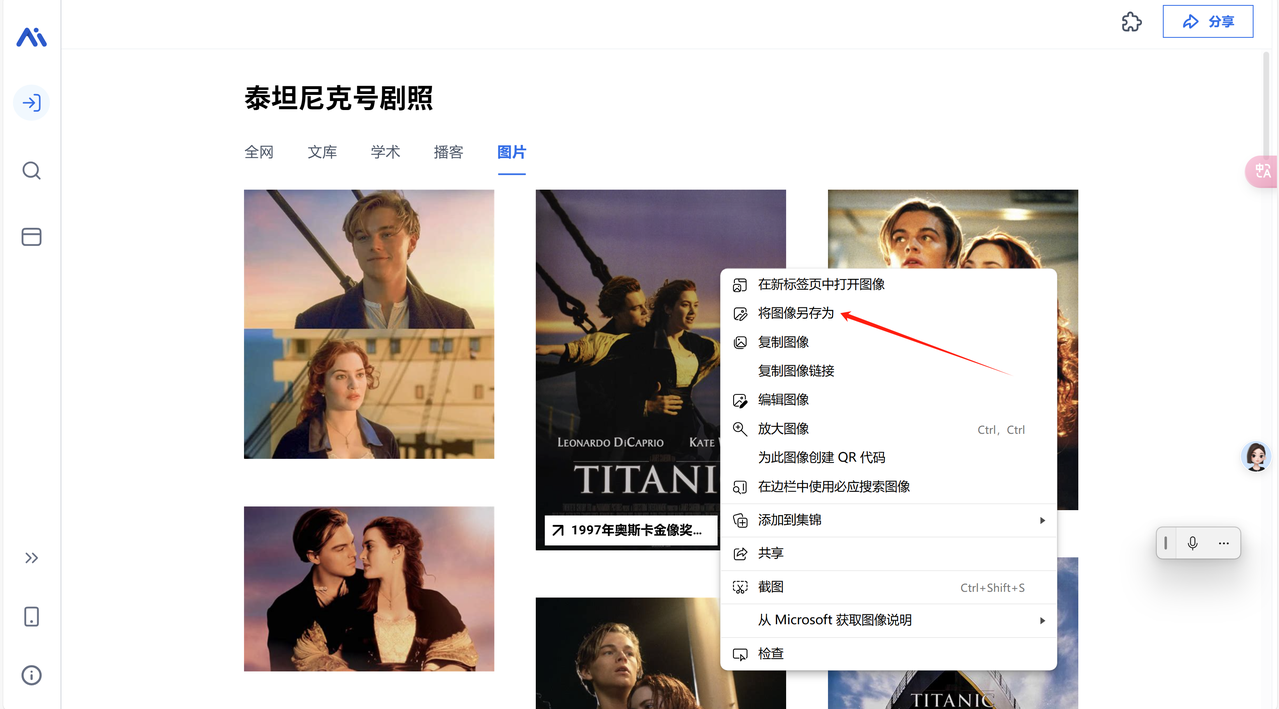Select 在边栏中使用必应搜索图像
Screen dimensions: 1279x709
pos(888,487)
